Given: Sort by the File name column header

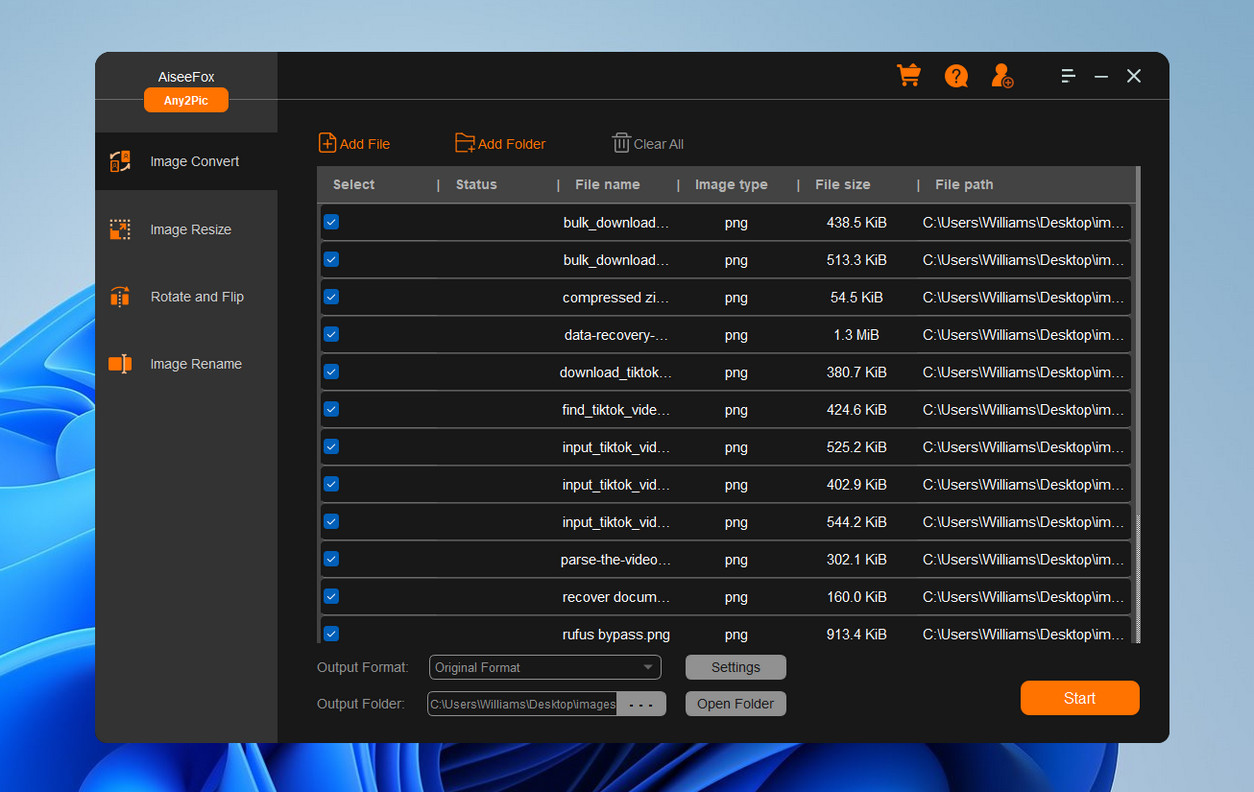Looking at the screenshot, I should click(x=608, y=185).
